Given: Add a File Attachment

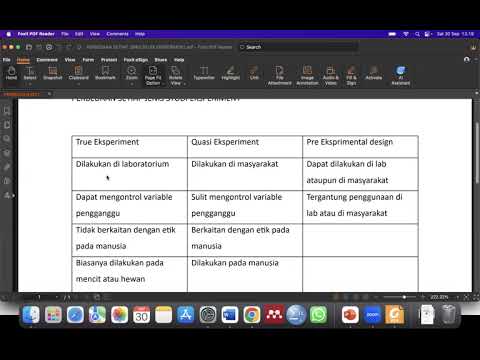Looking at the screenshot, I should [279, 75].
